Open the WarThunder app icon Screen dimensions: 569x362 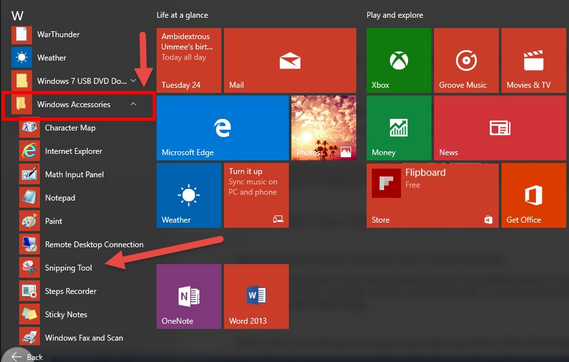coord(21,34)
